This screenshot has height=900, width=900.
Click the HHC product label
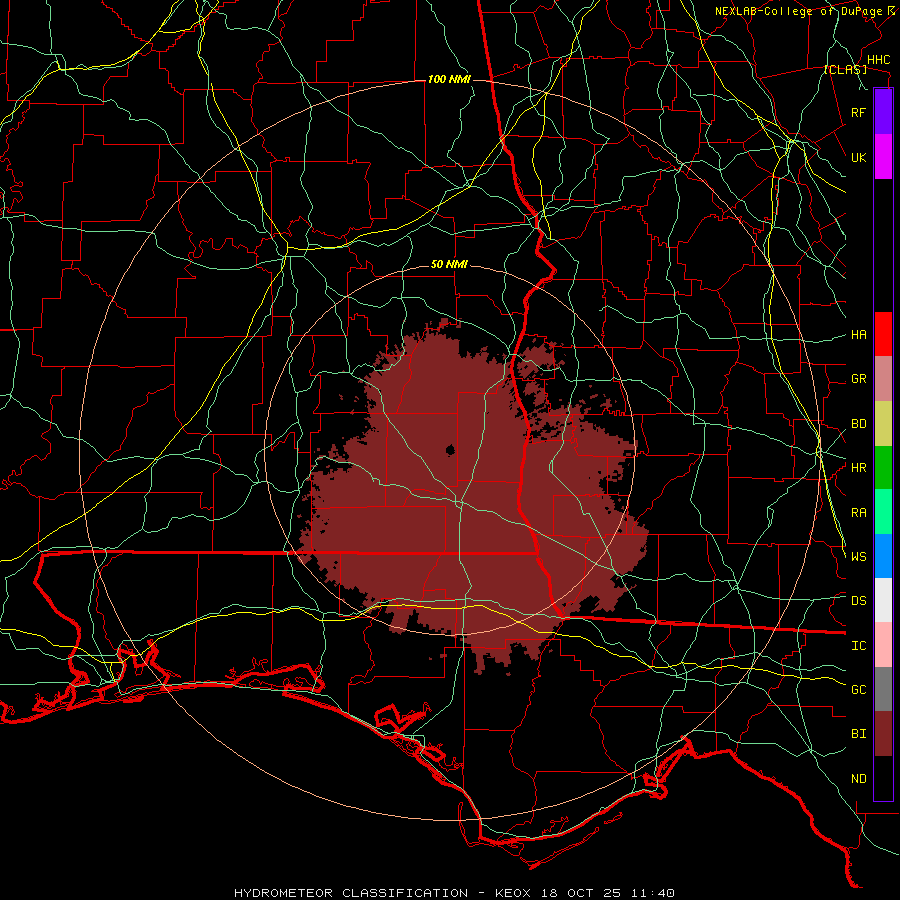[x=878, y=60]
